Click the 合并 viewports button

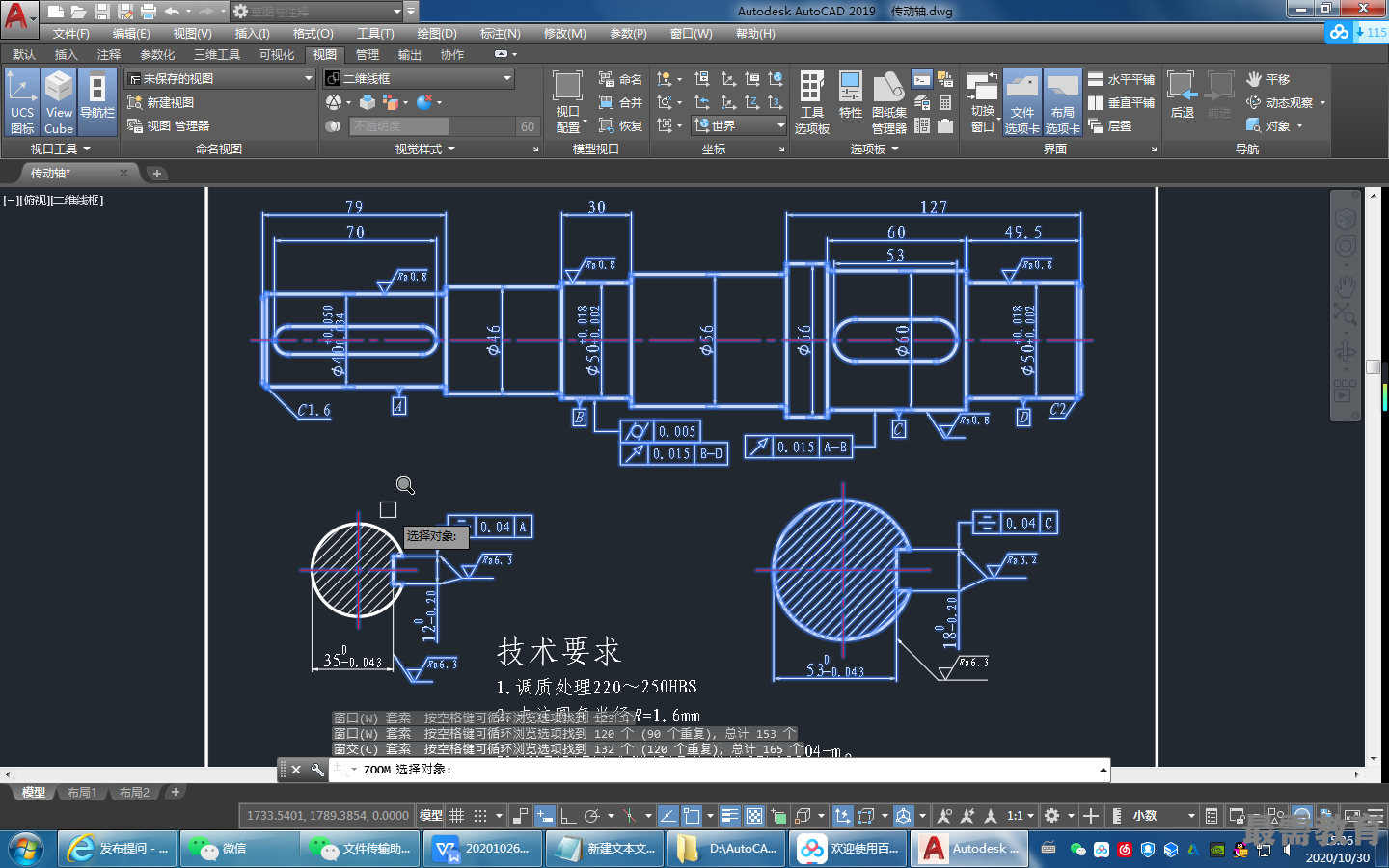click(620, 102)
